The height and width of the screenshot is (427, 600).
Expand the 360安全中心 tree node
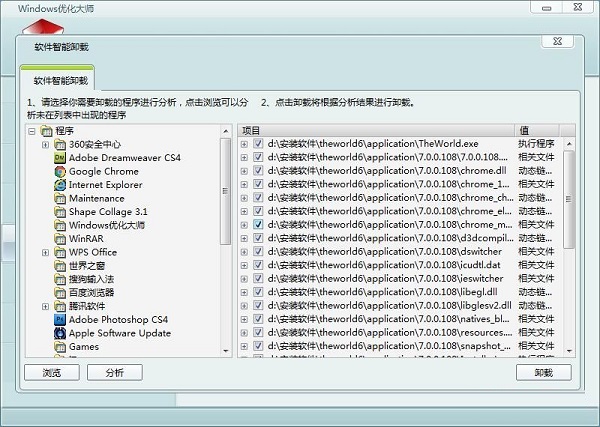pos(46,145)
